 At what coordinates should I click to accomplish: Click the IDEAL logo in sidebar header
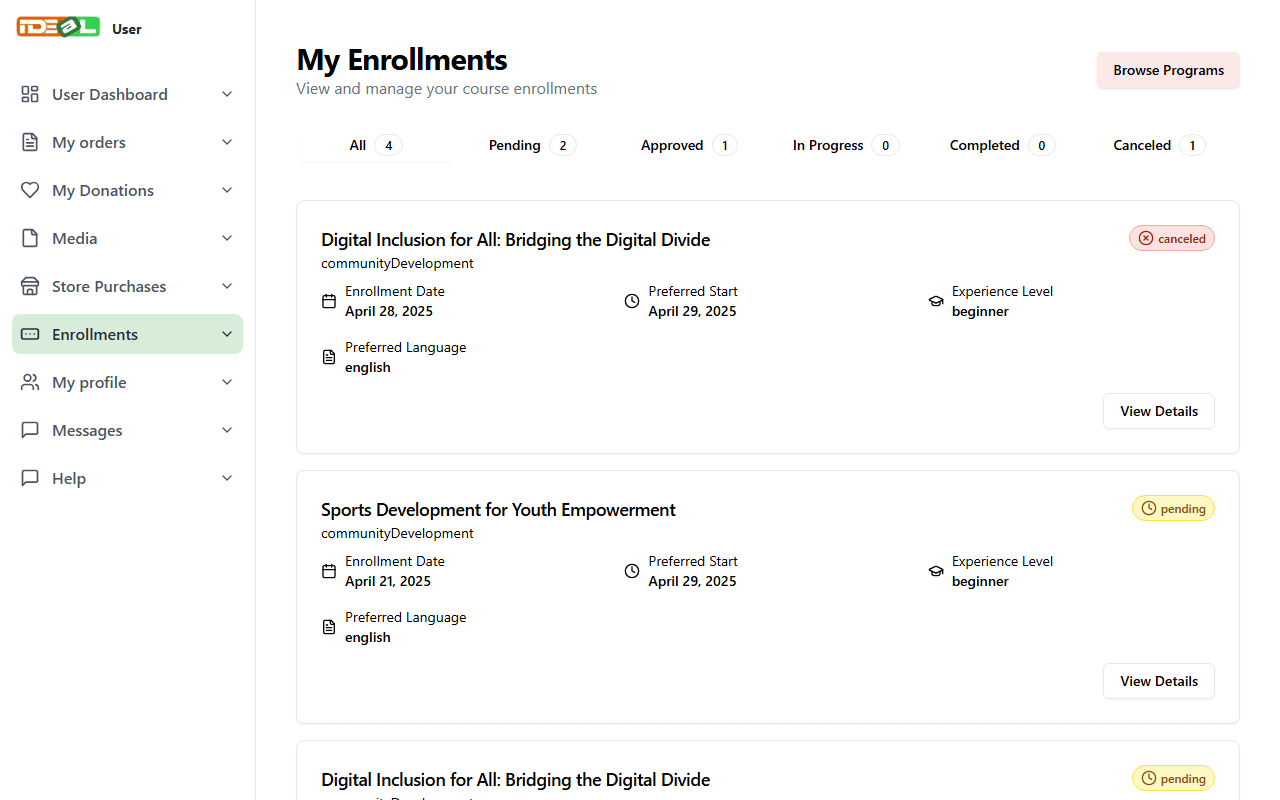pos(58,27)
